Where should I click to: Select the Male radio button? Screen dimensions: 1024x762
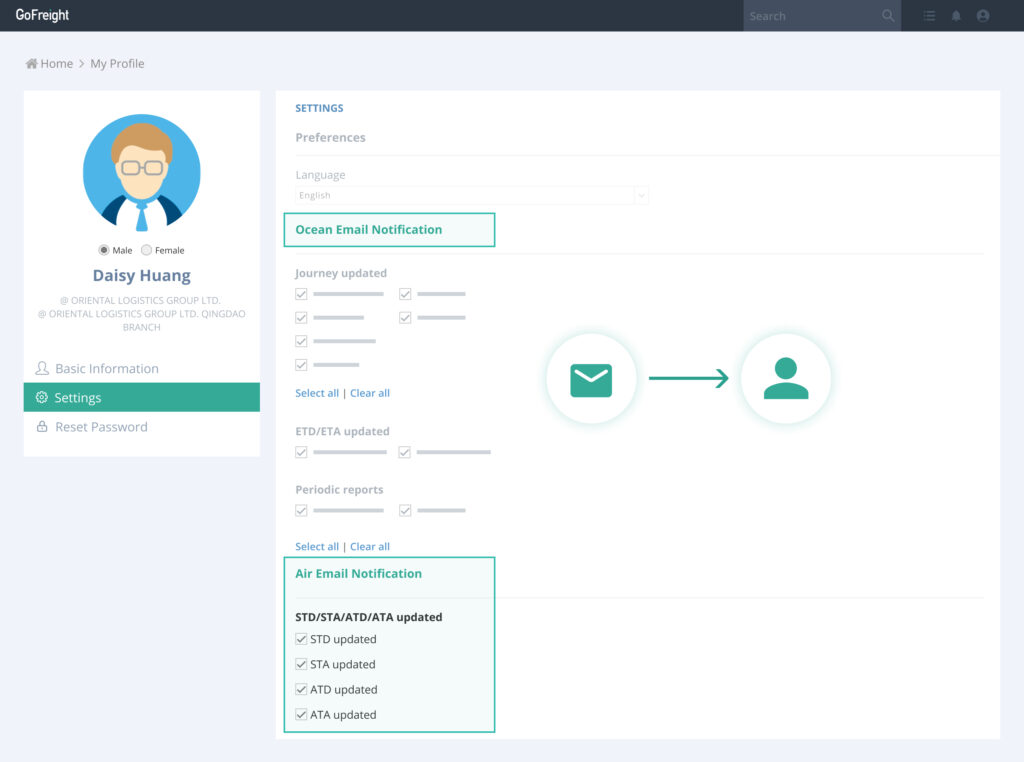pyautogui.click(x=104, y=250)
